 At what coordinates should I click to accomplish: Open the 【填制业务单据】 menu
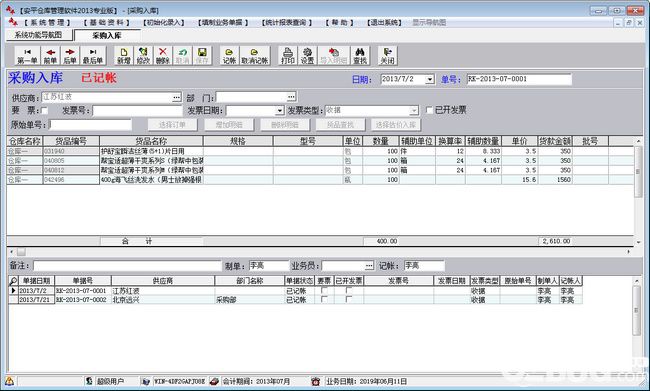pos(223,22)
